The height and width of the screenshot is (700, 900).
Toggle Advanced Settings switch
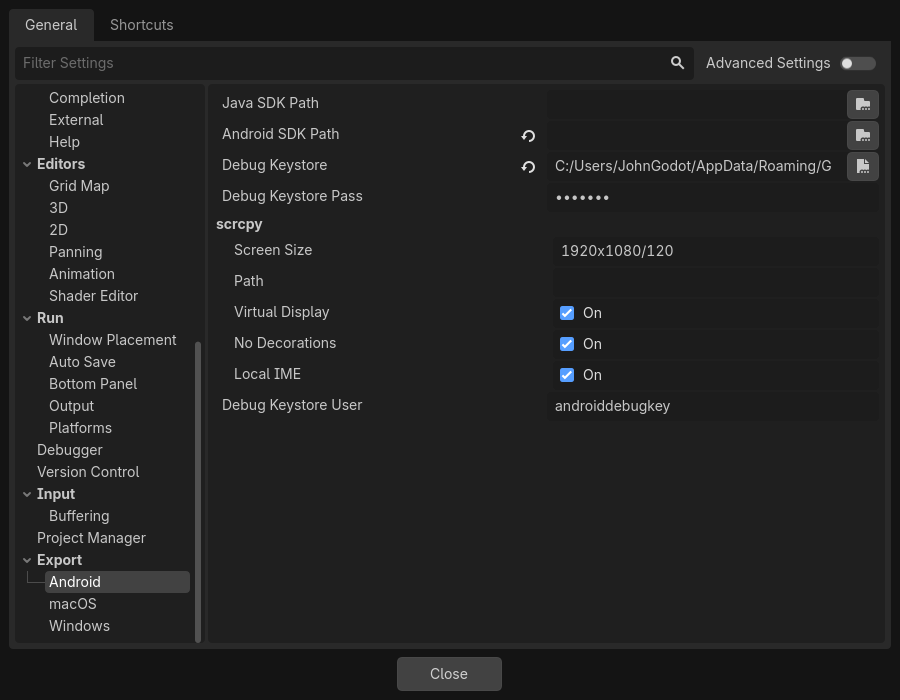[x=858, y=63]
